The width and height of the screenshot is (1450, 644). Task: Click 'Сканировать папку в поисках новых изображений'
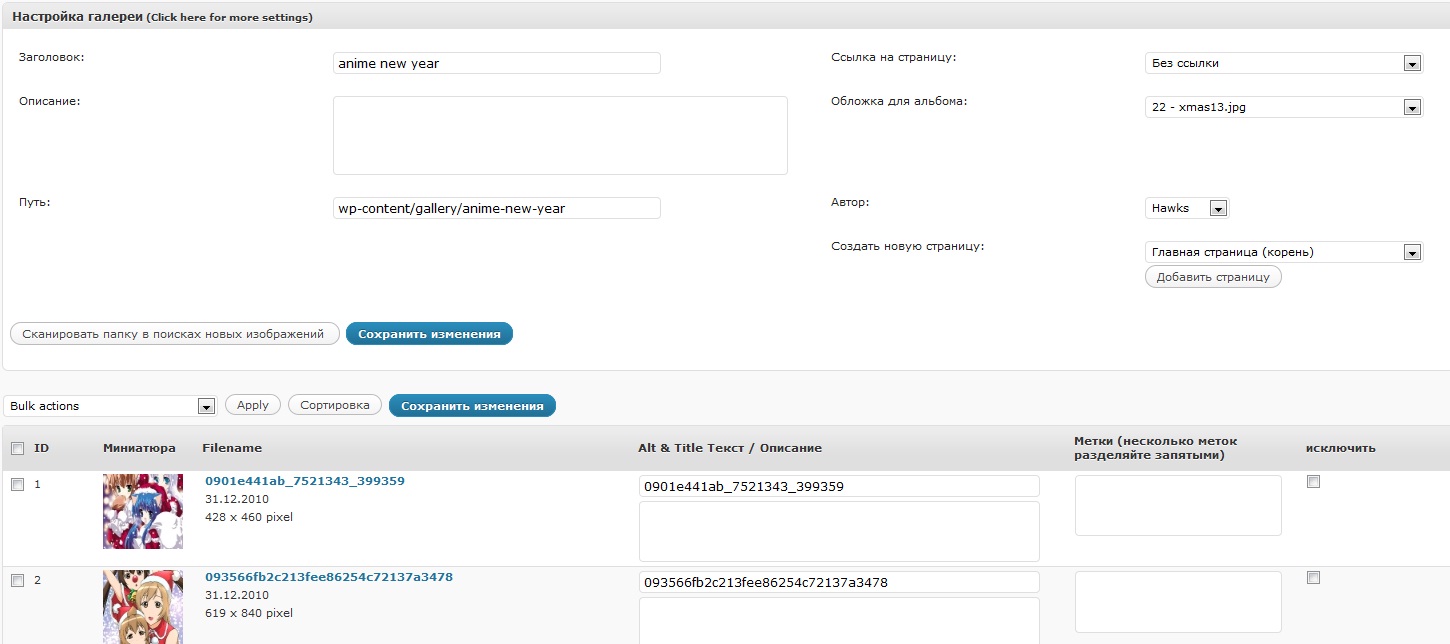click(x=174, y=334)
